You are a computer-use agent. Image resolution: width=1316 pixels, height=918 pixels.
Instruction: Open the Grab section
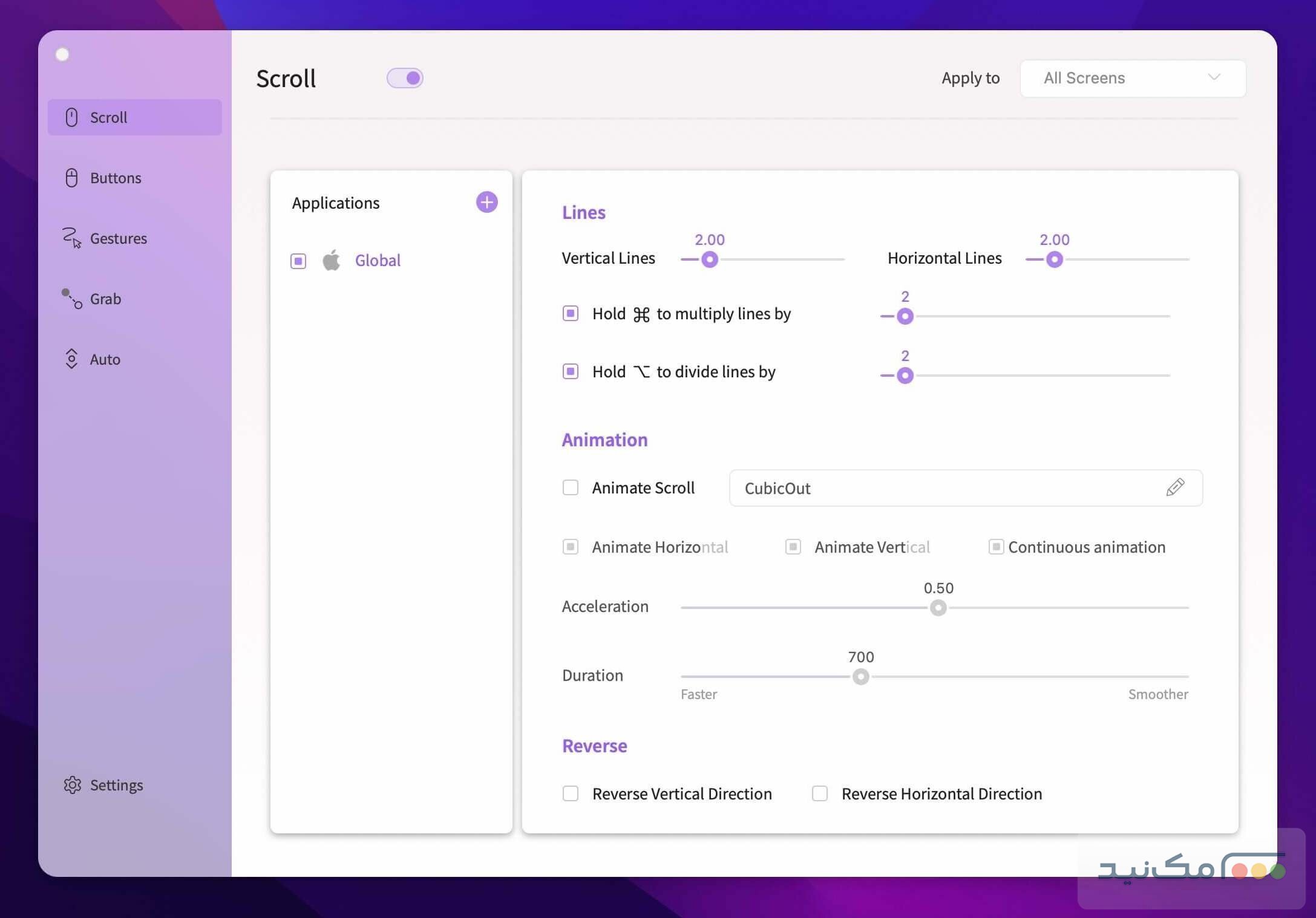click(x=106, y=298)
